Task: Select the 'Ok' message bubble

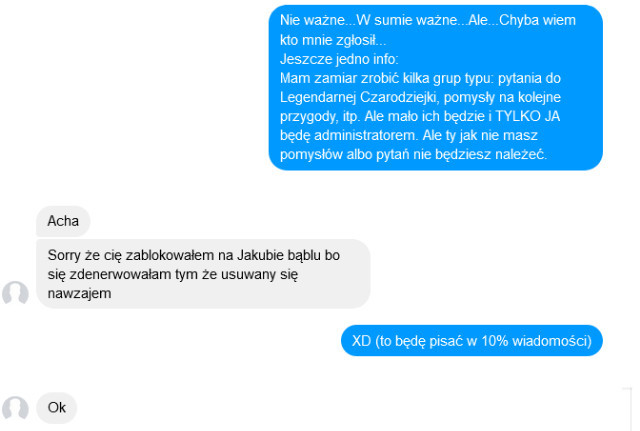Action: pos(57,408)
